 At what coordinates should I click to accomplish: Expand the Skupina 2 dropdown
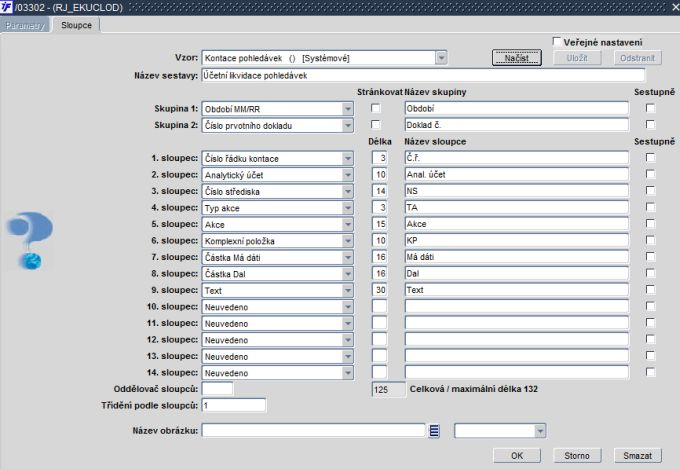[348, 125]
